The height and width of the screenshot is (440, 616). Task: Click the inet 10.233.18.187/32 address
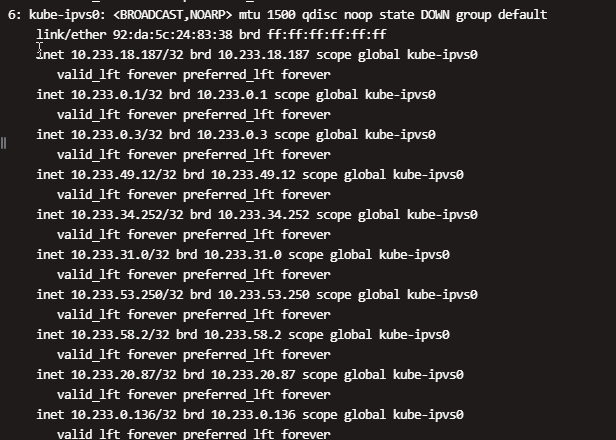110,55
